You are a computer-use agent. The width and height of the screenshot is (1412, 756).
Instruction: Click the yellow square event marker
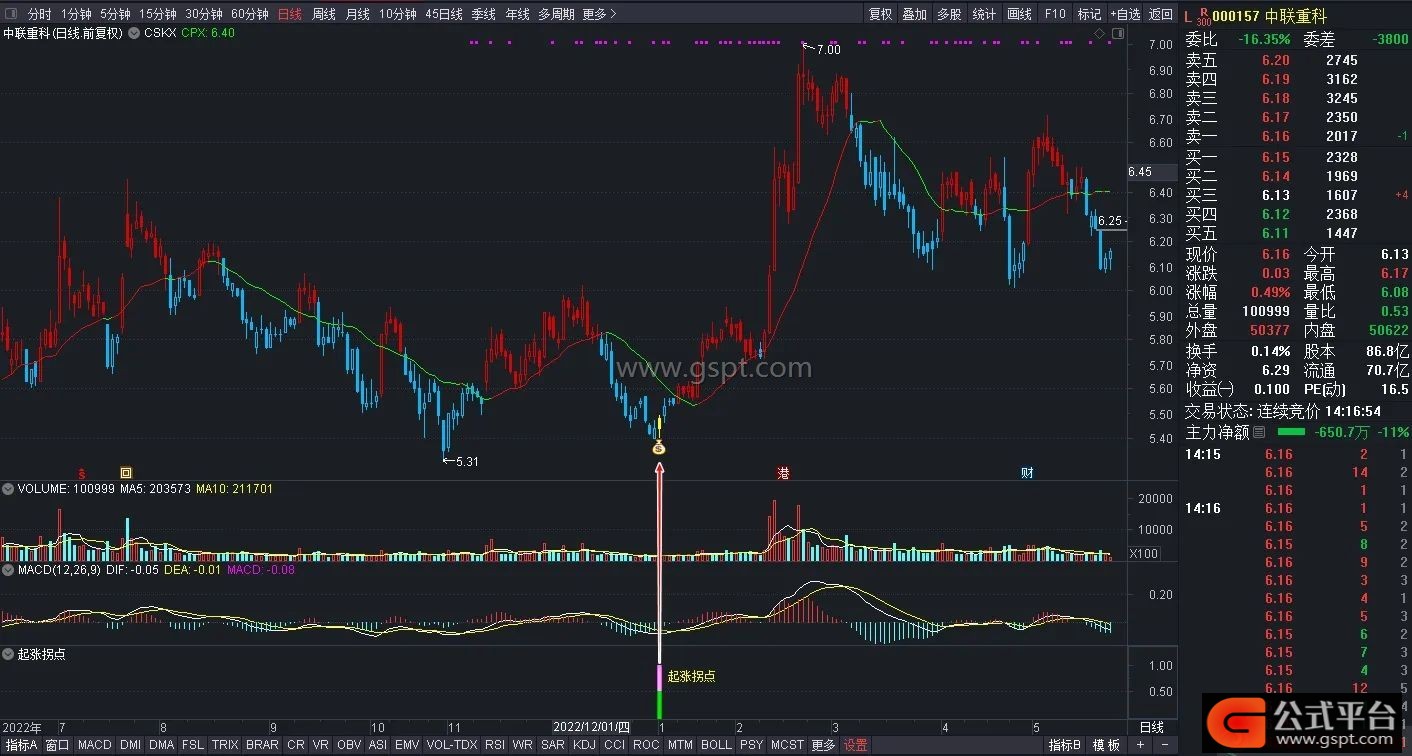(126, 472)
